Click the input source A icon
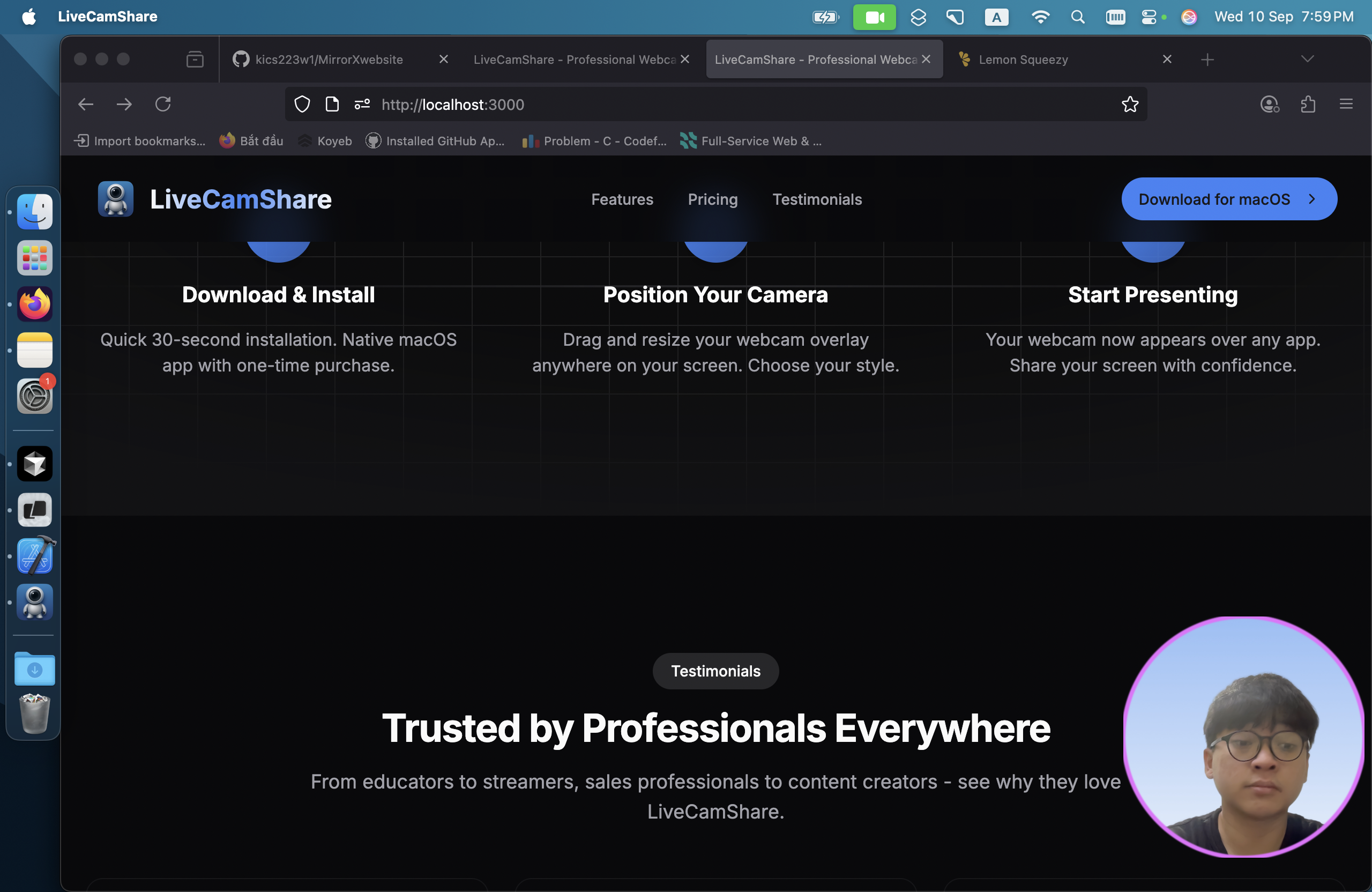The image size is (1372, 892). coord(996,17)
